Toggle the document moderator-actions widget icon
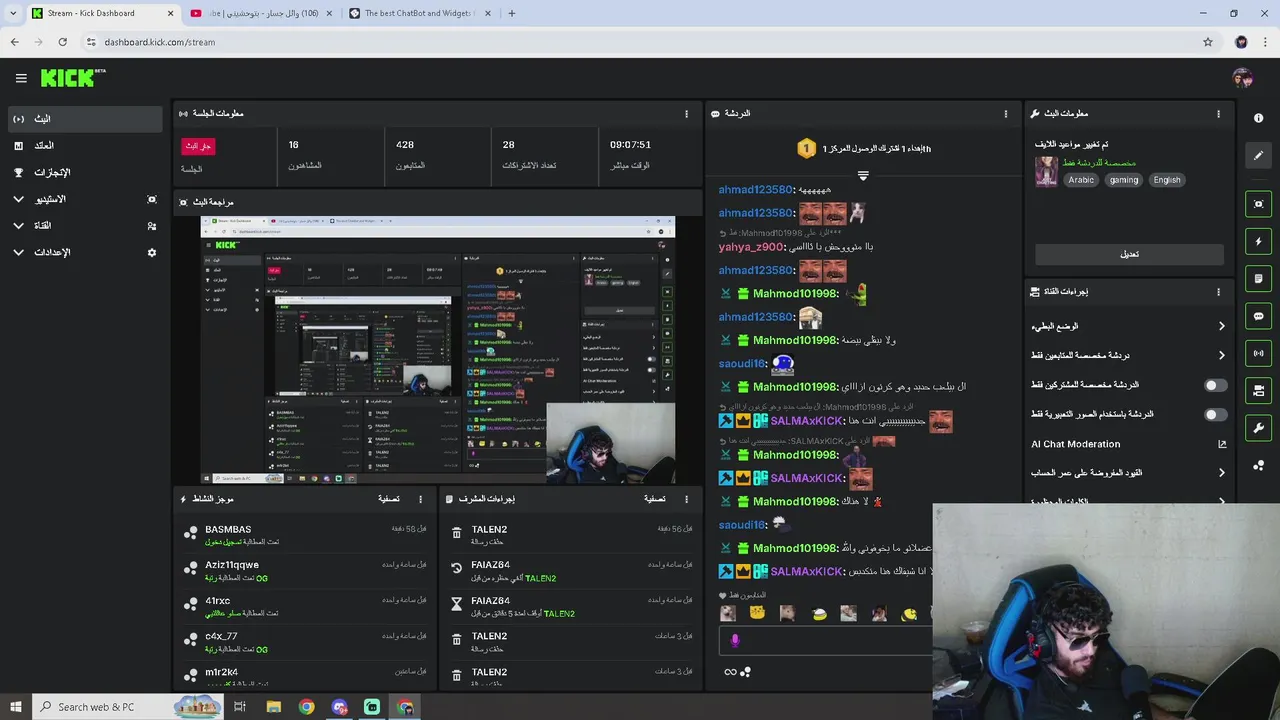1280x720 pixels. [1258, 278]
